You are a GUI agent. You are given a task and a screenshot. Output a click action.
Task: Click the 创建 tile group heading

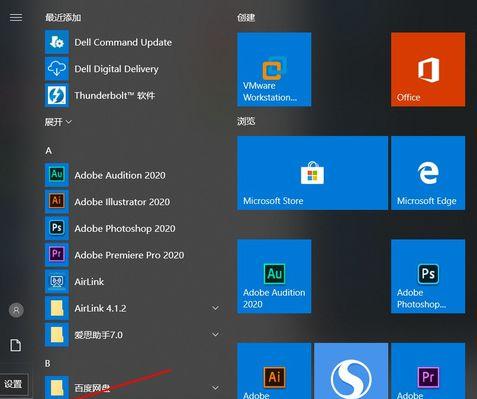(x=246, y=17)
